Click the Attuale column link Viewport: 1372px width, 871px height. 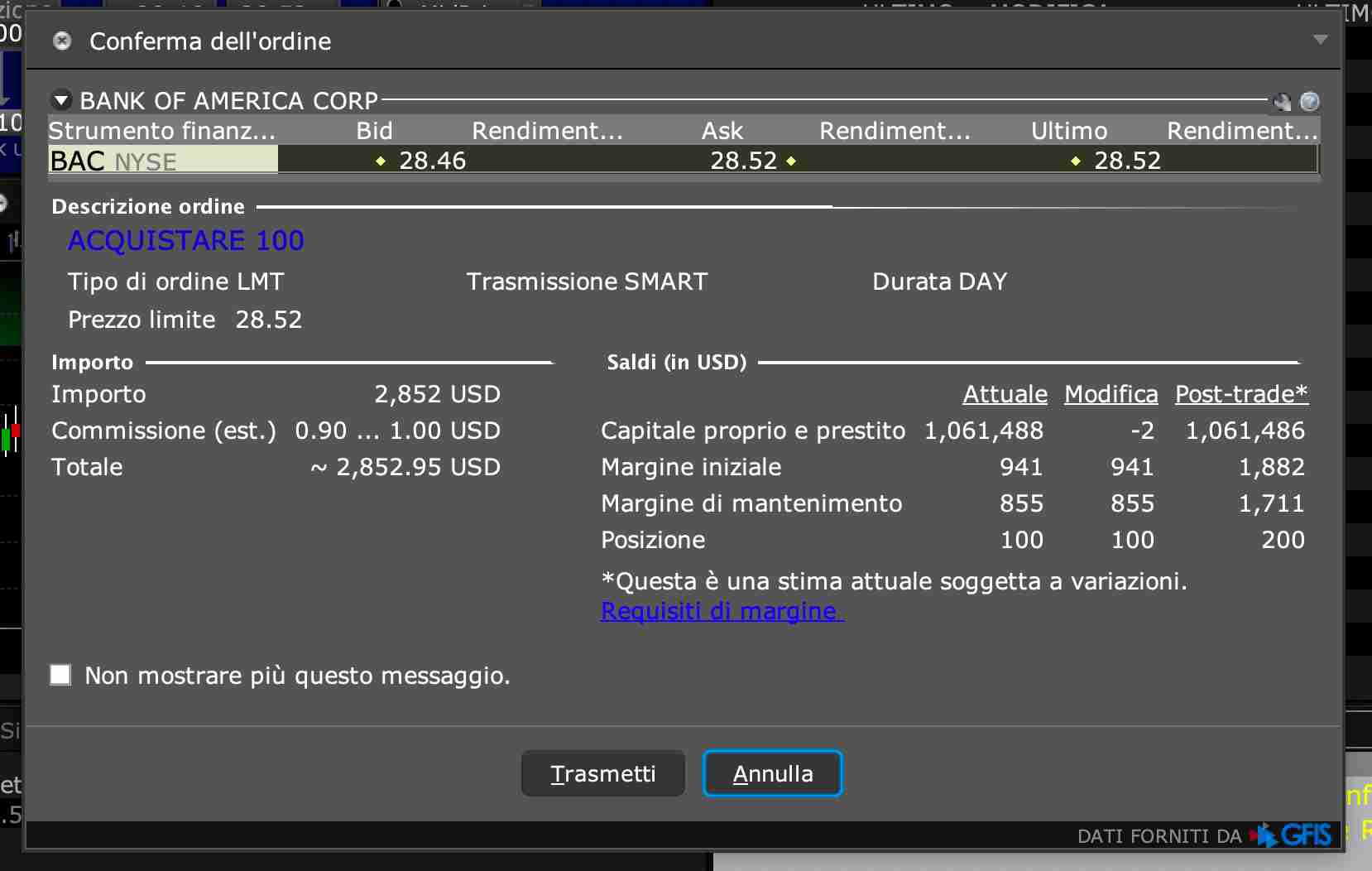[1005, 394]
